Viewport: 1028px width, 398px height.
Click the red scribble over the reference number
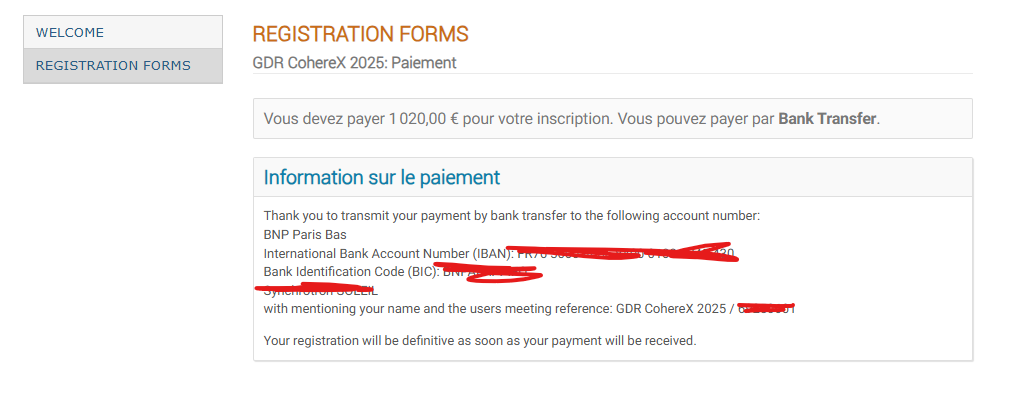(766, 306)
